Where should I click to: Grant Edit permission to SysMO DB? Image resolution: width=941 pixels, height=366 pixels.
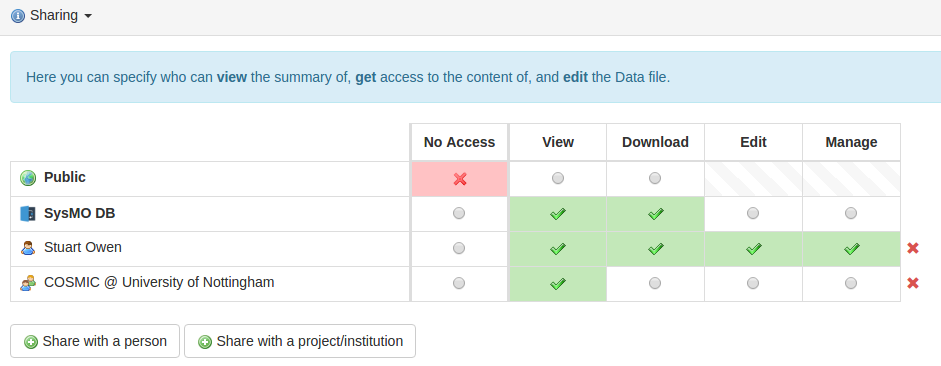pos(753,213)
